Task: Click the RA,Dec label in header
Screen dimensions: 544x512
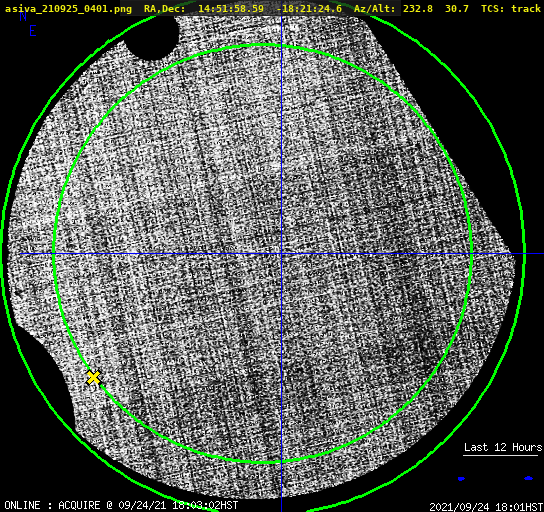Action: click(x=165, y=8)
